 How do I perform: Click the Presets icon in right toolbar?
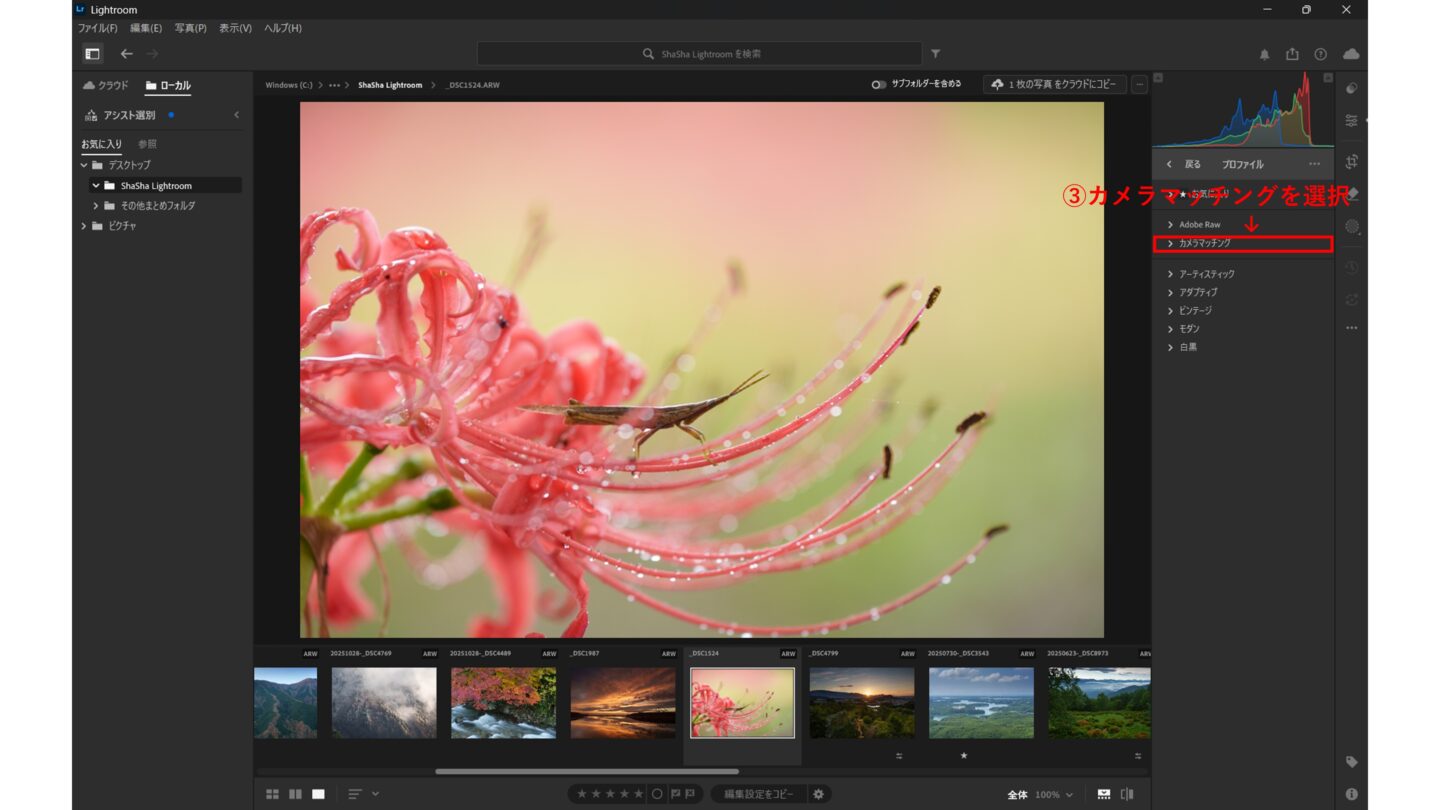tap(1351, 88)
